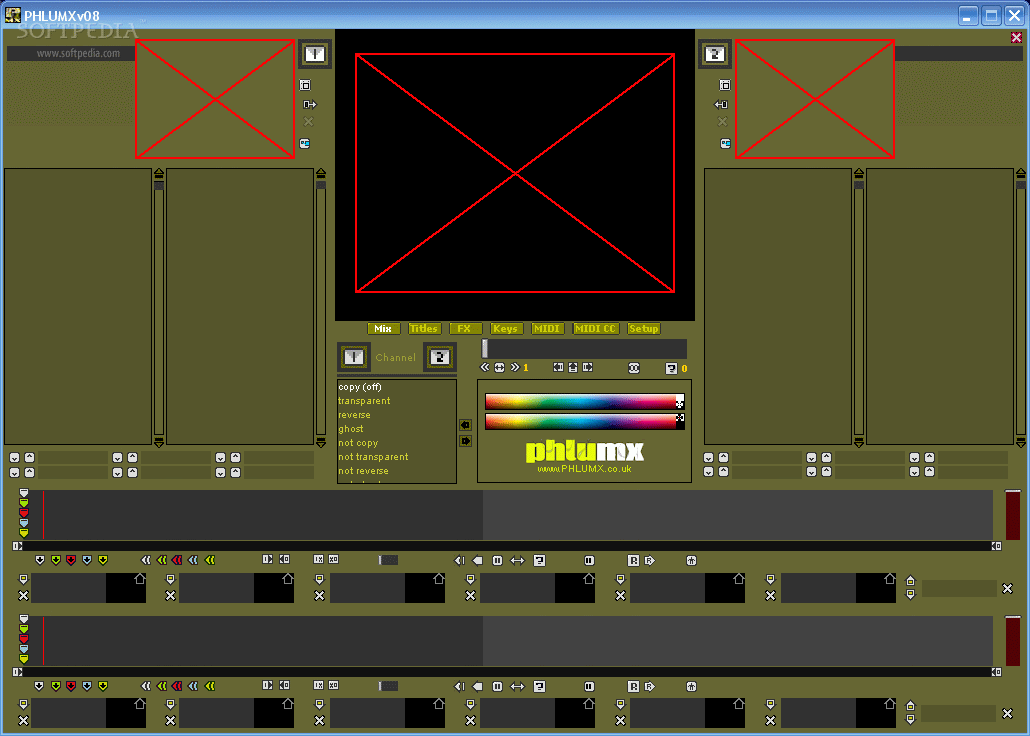1030x736 pixels.
Task: Set the blue cue point under upper timeline
Action: point(87,560)
